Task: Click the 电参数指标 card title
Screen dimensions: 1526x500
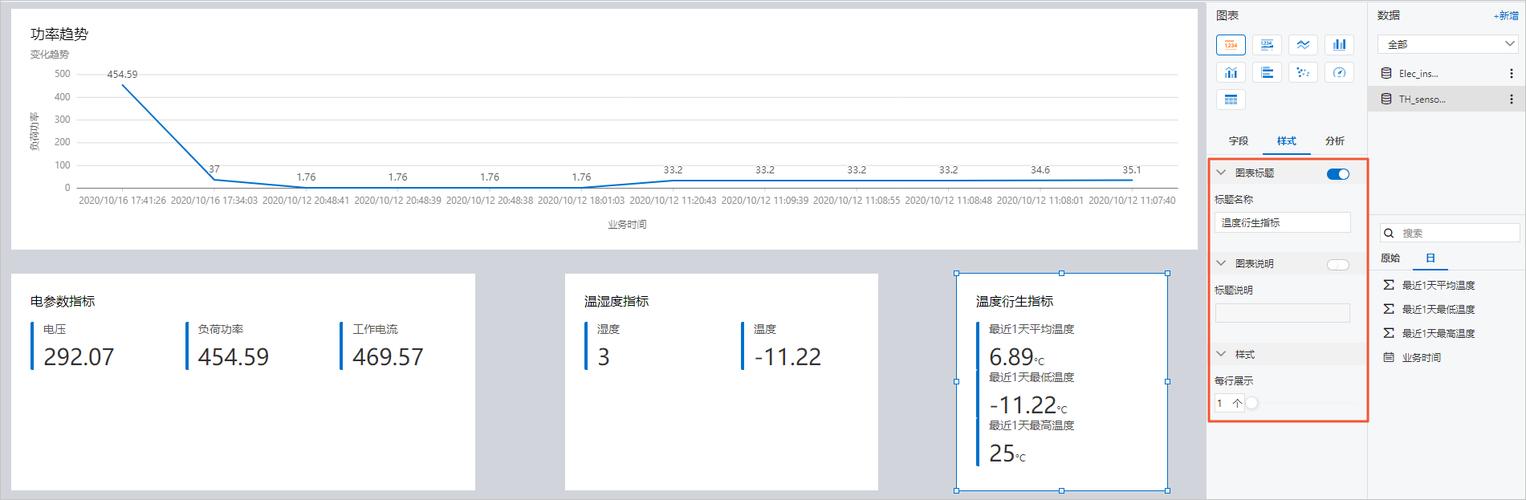Action: pyautogui.click(x=62, y=301)
